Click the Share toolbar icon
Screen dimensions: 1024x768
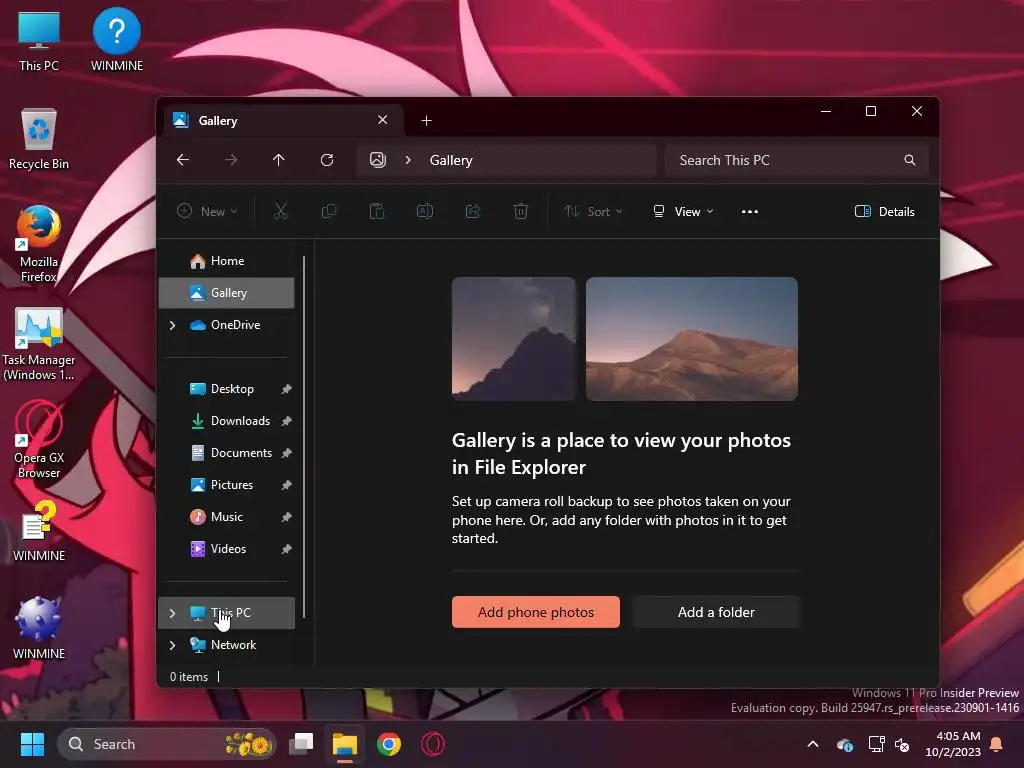(x=473, y=211)
